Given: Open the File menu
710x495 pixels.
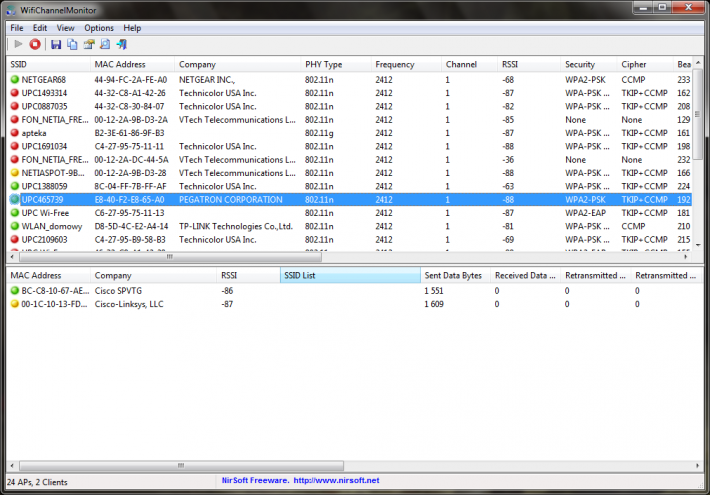Looking at the screenshot, I should pyautogui.click(x=17, y=28).
